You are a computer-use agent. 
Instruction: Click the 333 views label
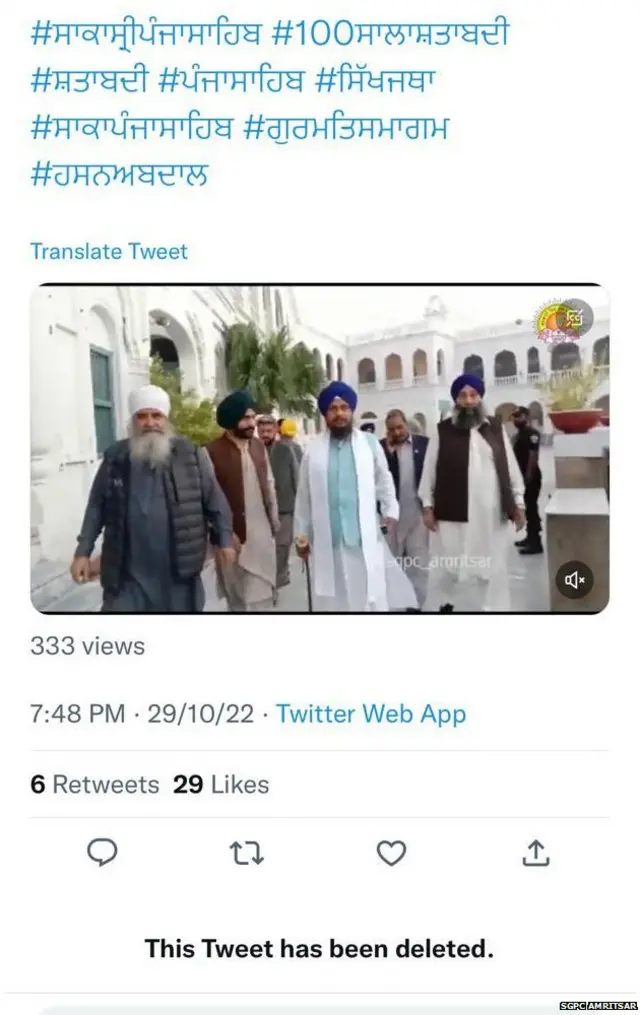87,646
